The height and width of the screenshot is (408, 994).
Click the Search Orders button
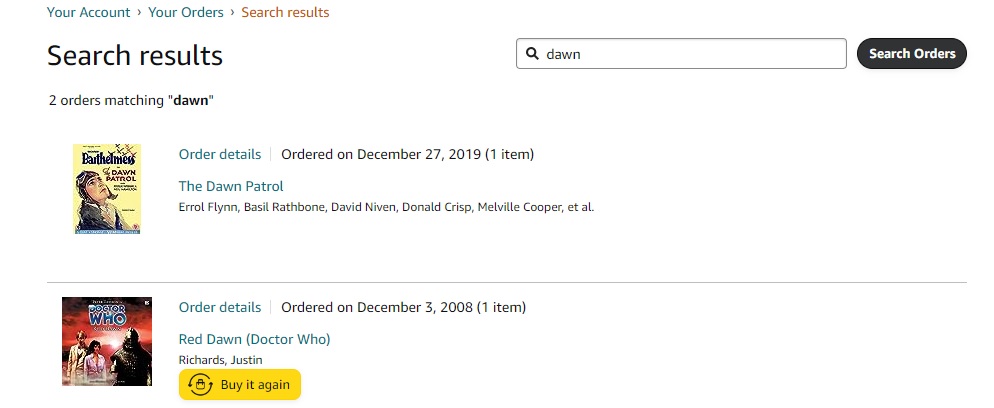tap(911, 54)
